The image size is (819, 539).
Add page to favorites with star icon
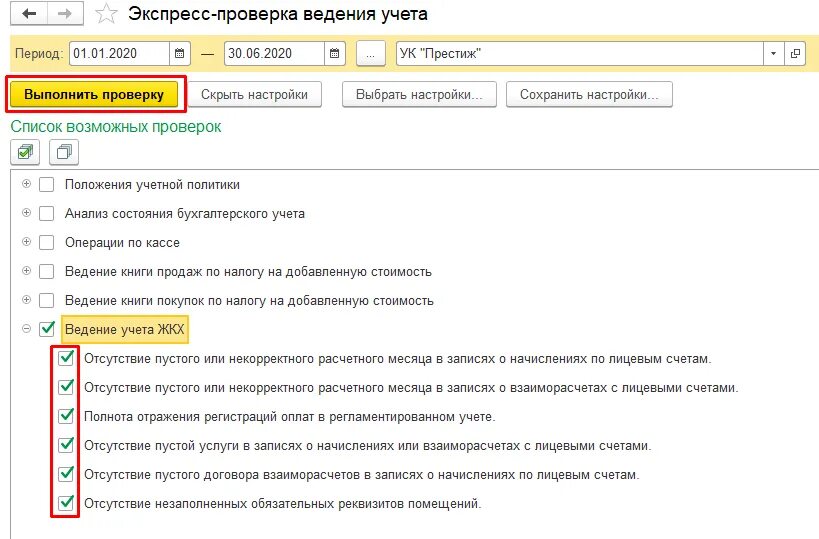coord(106,14)
